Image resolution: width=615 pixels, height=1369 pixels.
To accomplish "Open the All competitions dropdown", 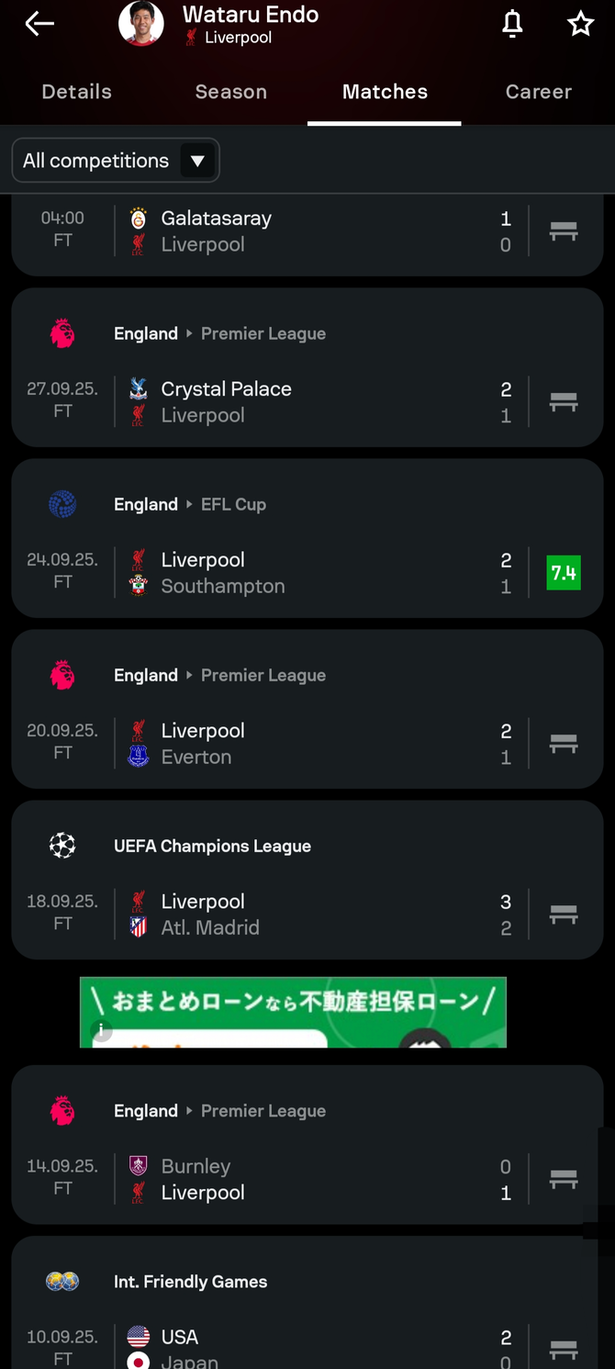I will 115,161.
